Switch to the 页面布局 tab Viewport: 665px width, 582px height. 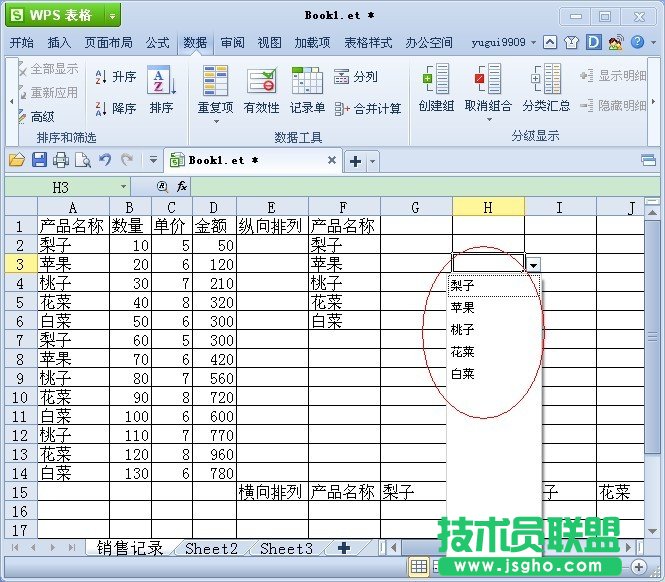click(109, 42)
